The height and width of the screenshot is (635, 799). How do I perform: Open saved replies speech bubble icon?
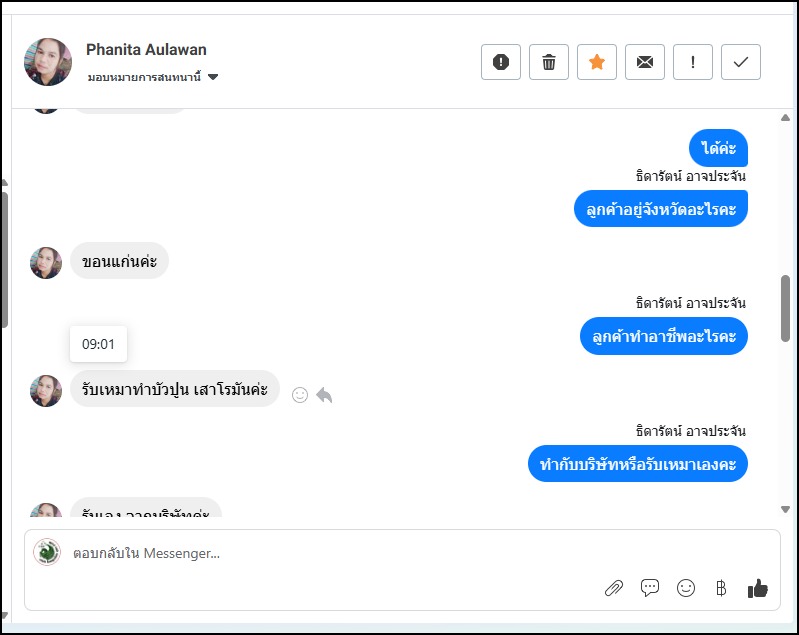click(x=650, y=588)
